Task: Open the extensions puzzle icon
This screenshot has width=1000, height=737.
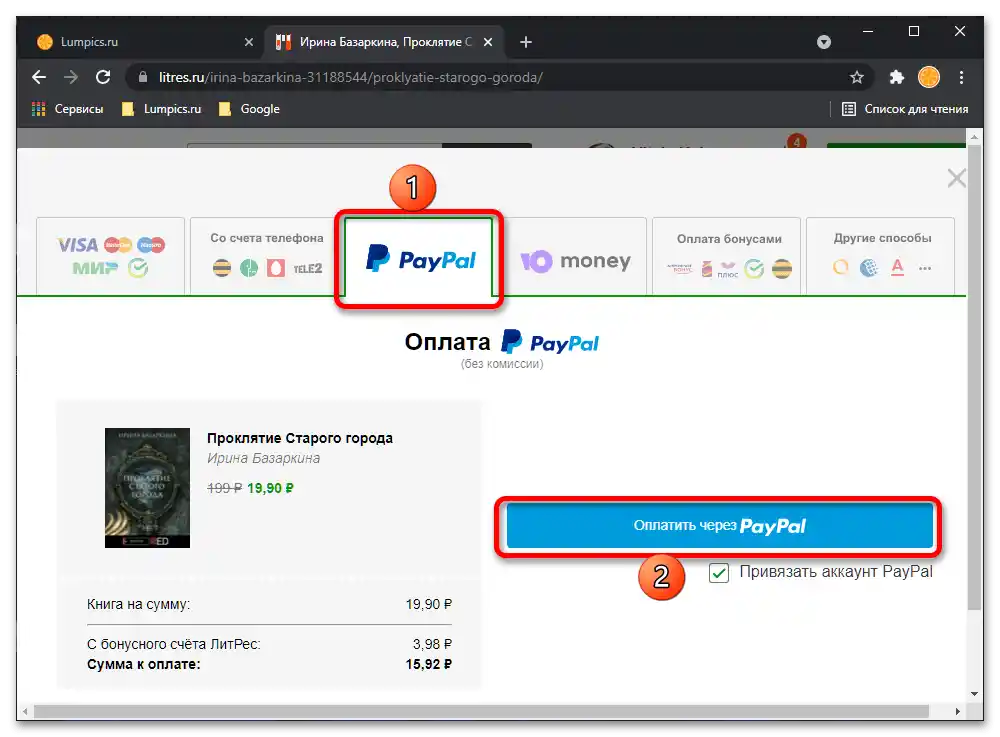Action: (x=897, y=77)
